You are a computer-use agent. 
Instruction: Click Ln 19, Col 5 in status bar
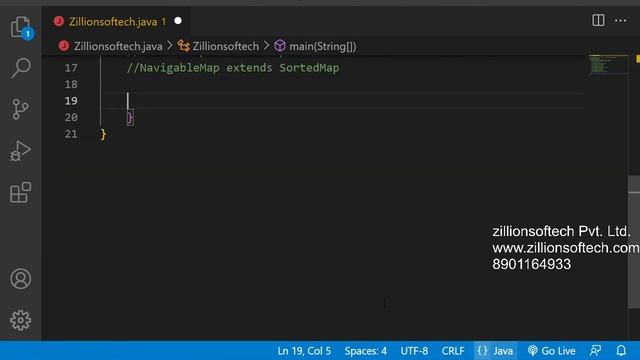pos(304,351)
